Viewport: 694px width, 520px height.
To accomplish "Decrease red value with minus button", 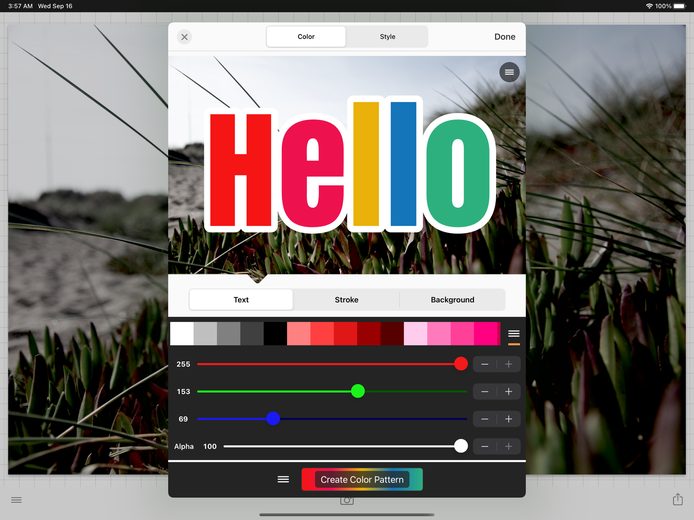I will tap(485, 364).
